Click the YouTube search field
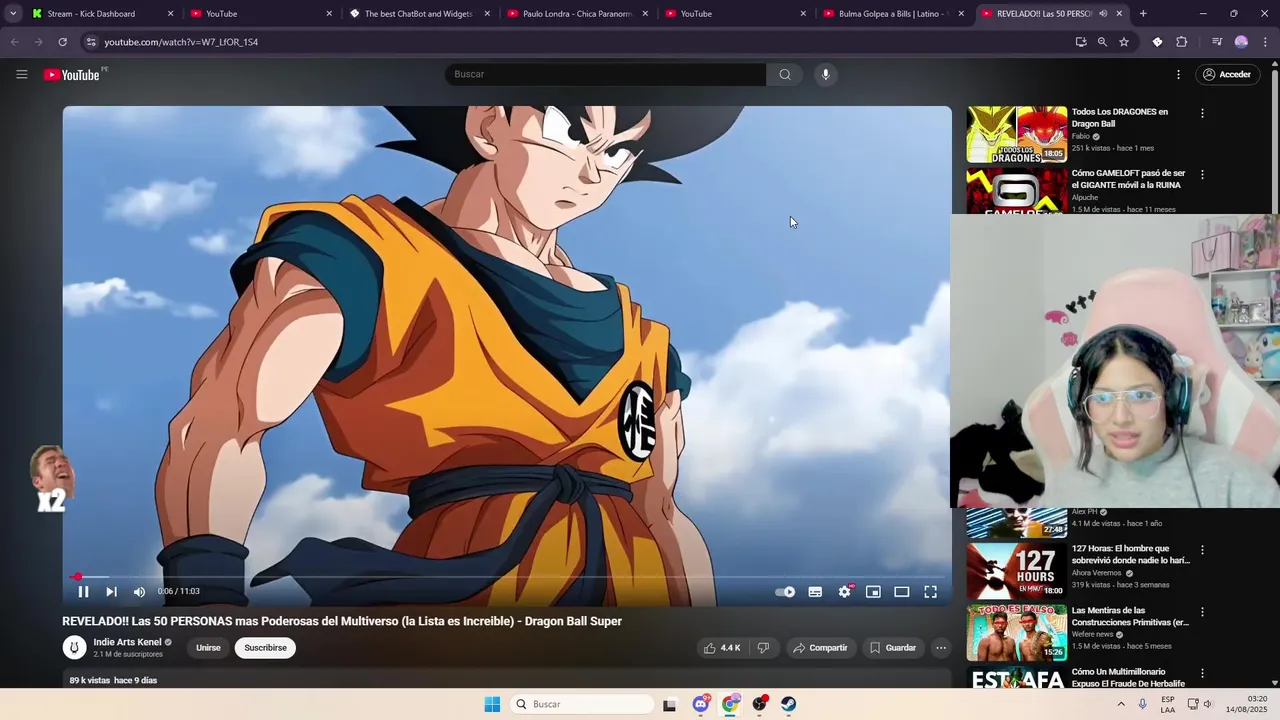Screen dimensions: 1280x720 pos(605,74)
